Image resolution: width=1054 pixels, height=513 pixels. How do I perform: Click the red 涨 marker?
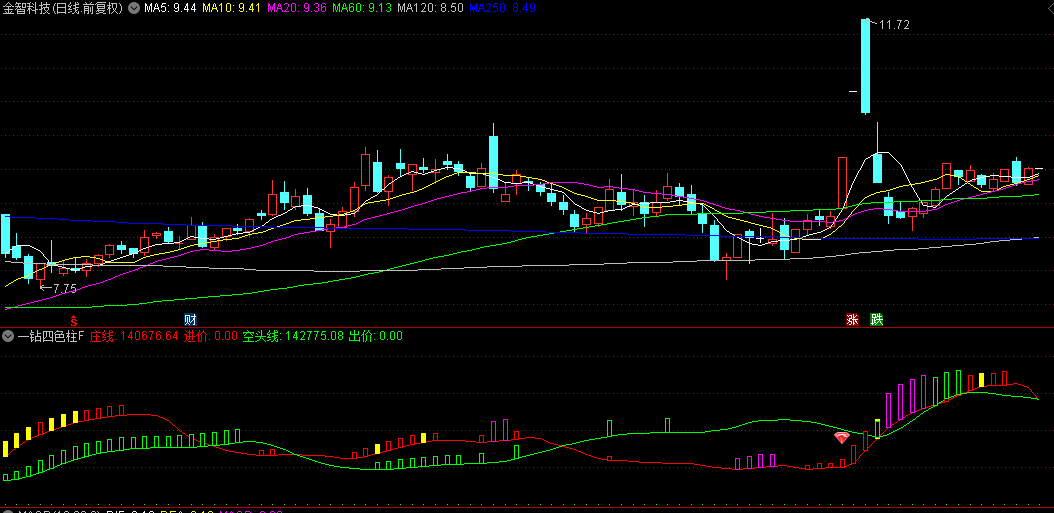click(x=852, y=319)
